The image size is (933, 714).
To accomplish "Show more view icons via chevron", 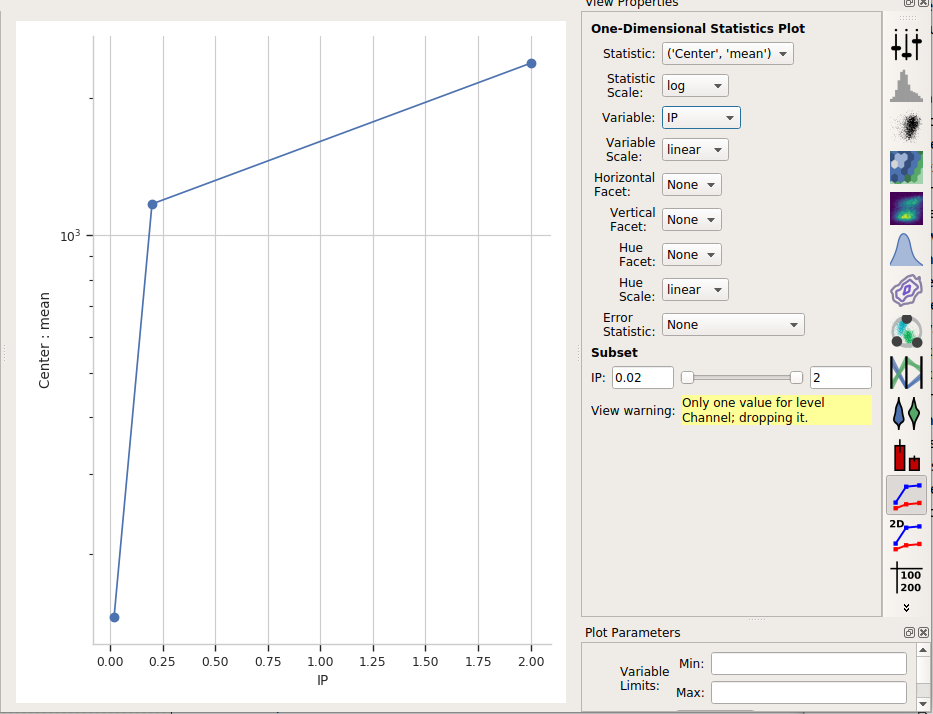I will point(906,607).
